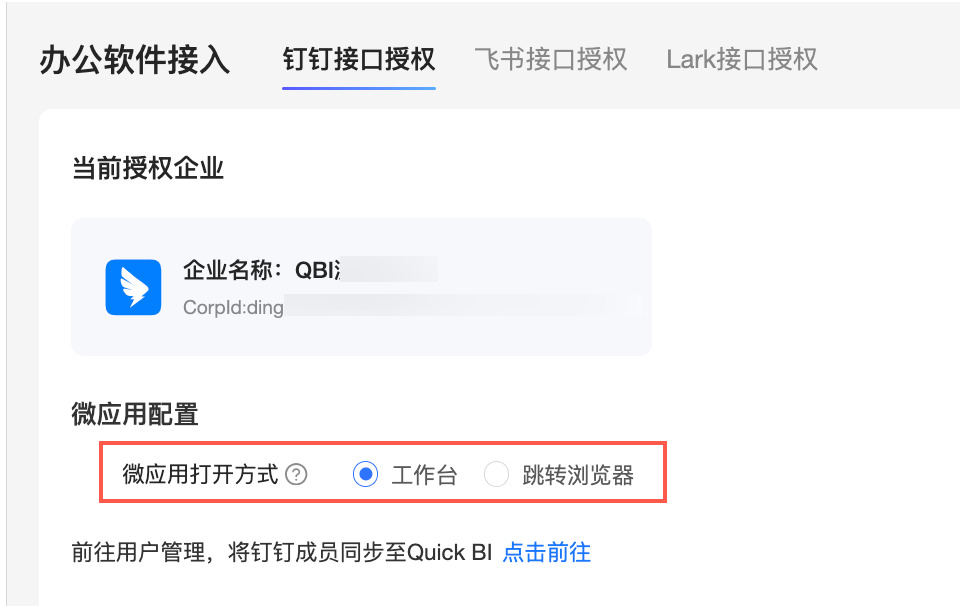Viewport: 960px width, 606px height.
Task: Select the 工作台 radio button
Action: (x=366, y=475)
